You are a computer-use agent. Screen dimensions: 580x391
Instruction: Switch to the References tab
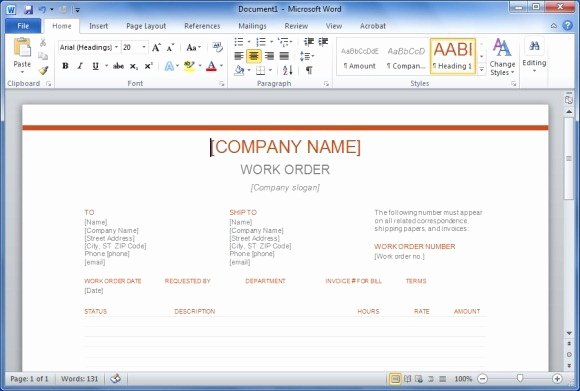point(202,26)
